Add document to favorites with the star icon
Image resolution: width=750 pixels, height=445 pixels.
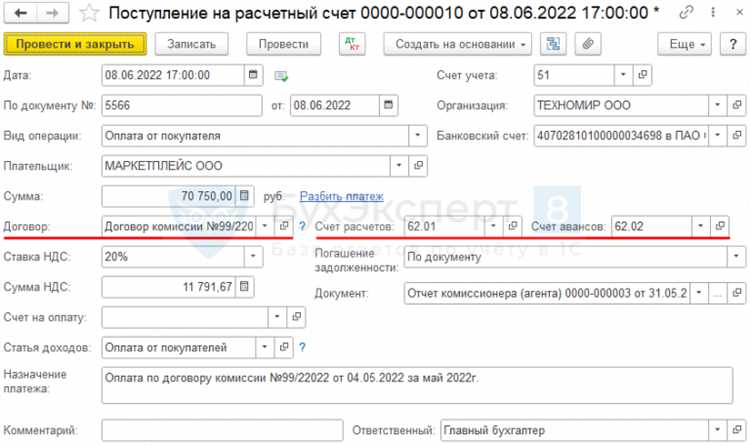pos(88,13)
